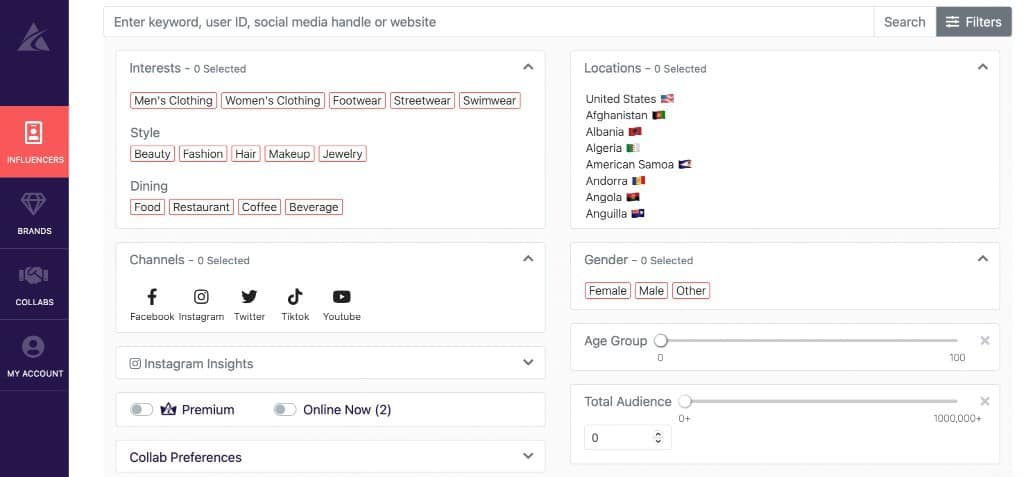Screen dimensions: 1024x477
Task: Open the Influencers sidebar section
Action: [x=34, y=141]
